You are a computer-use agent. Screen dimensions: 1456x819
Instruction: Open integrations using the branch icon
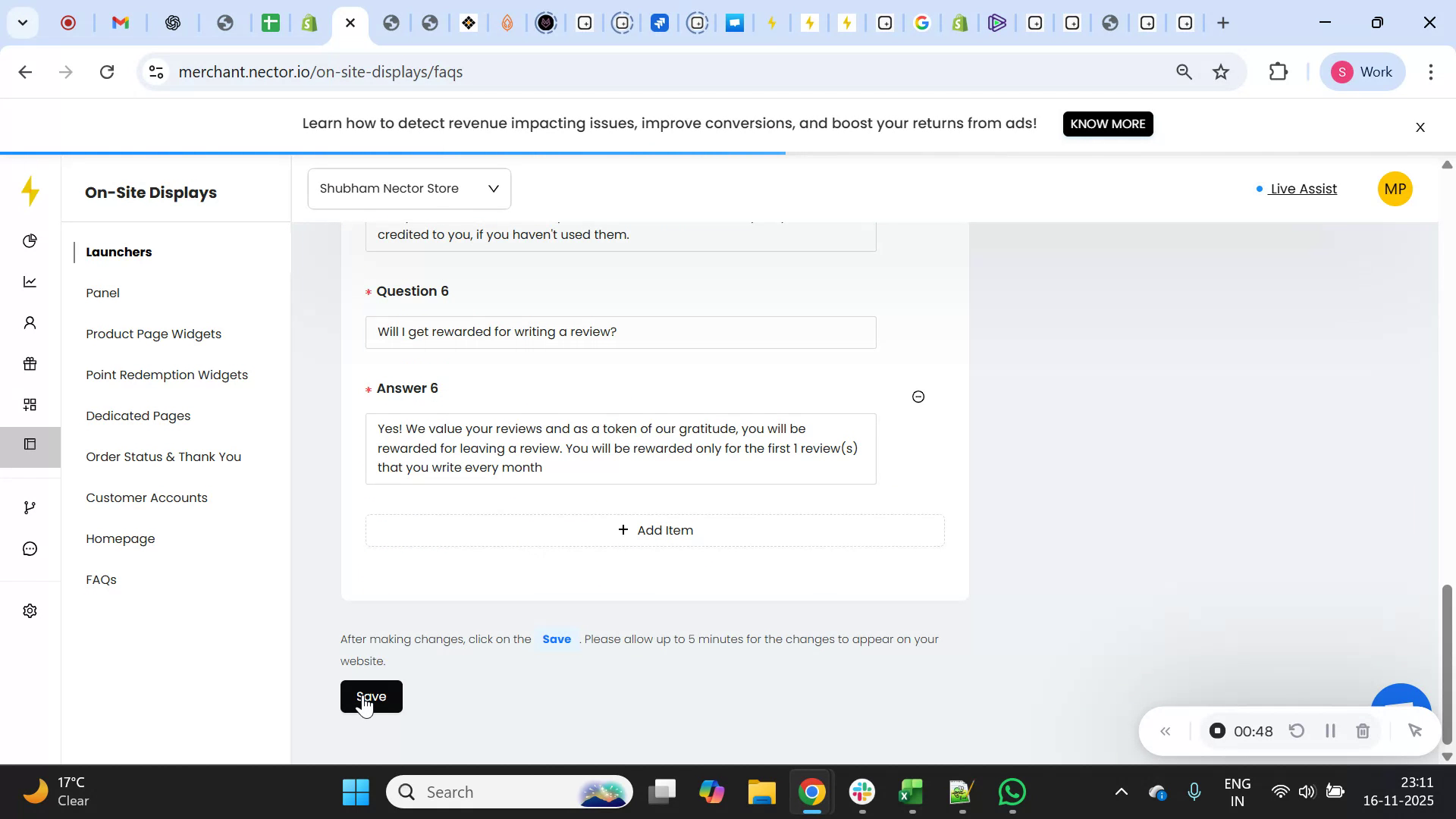coord(30,507)
